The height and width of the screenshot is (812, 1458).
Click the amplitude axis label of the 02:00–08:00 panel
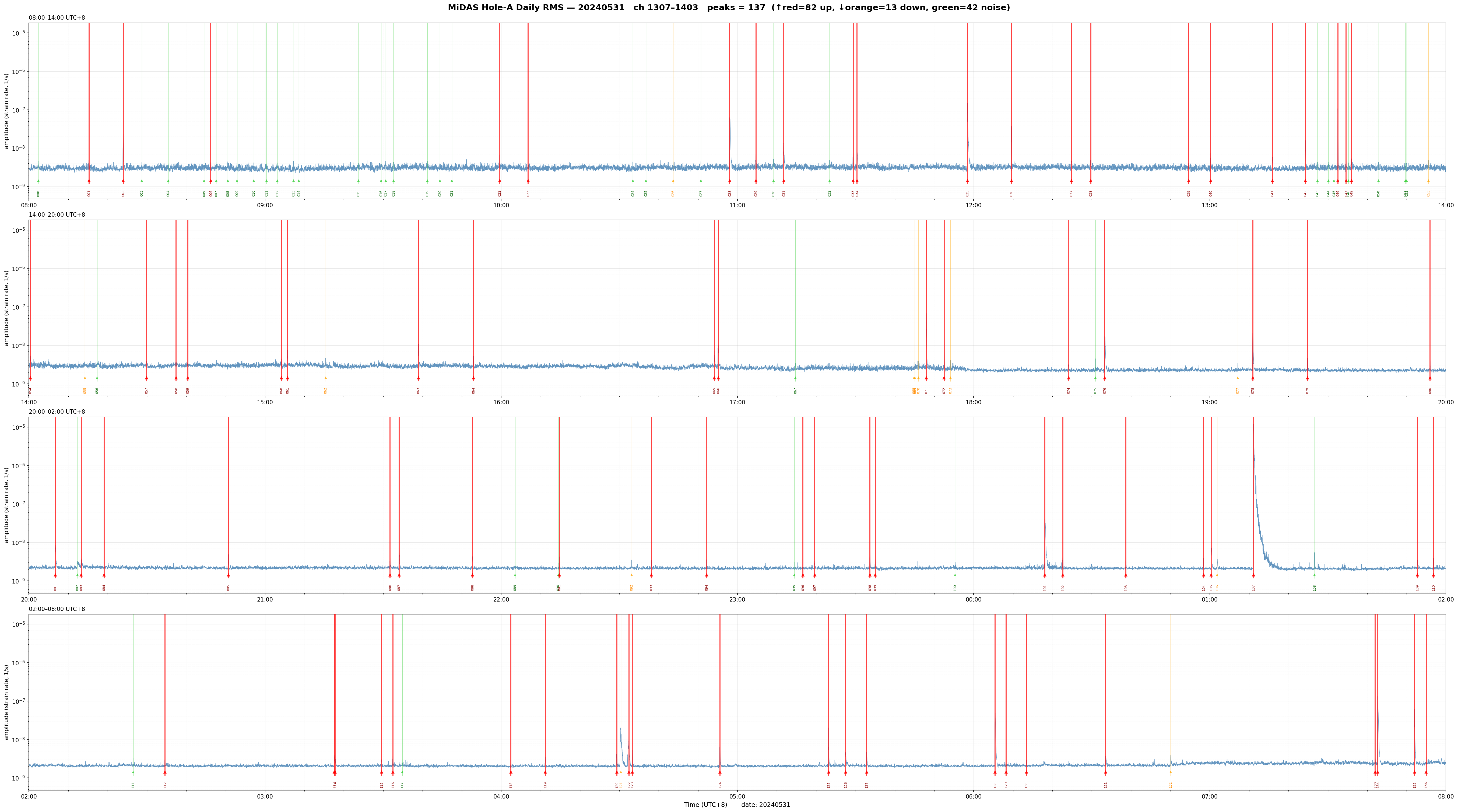pyautogui.click(x=7, y=702)
